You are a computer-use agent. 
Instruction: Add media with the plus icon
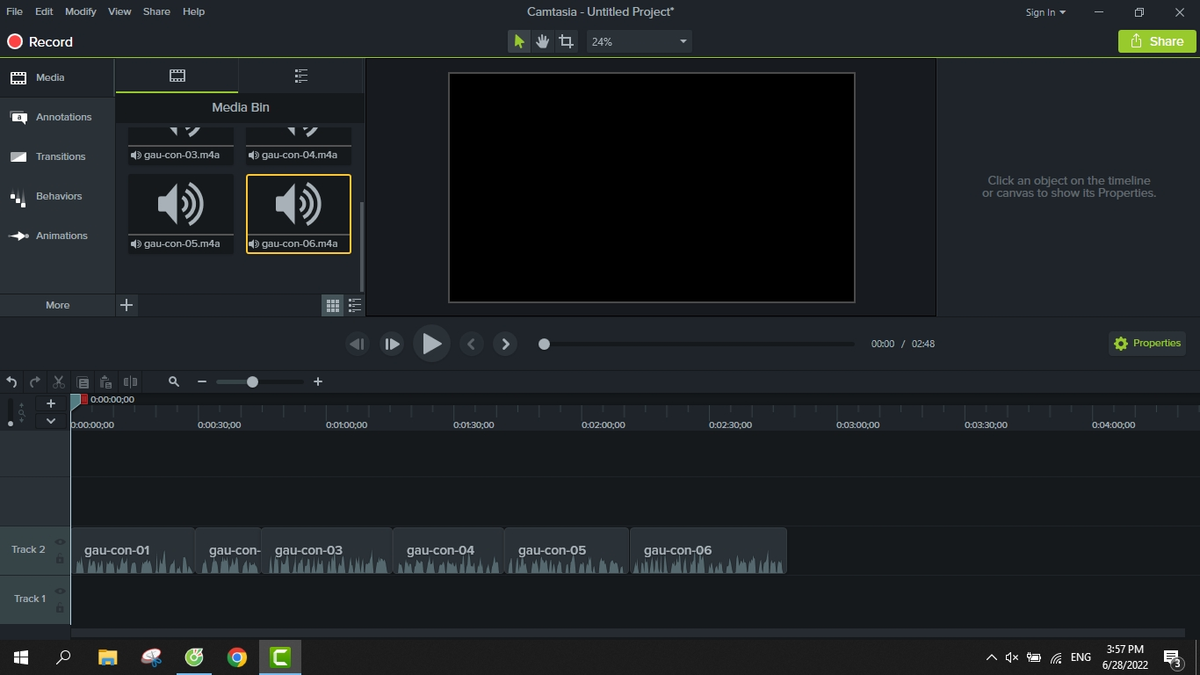(126, 305)
